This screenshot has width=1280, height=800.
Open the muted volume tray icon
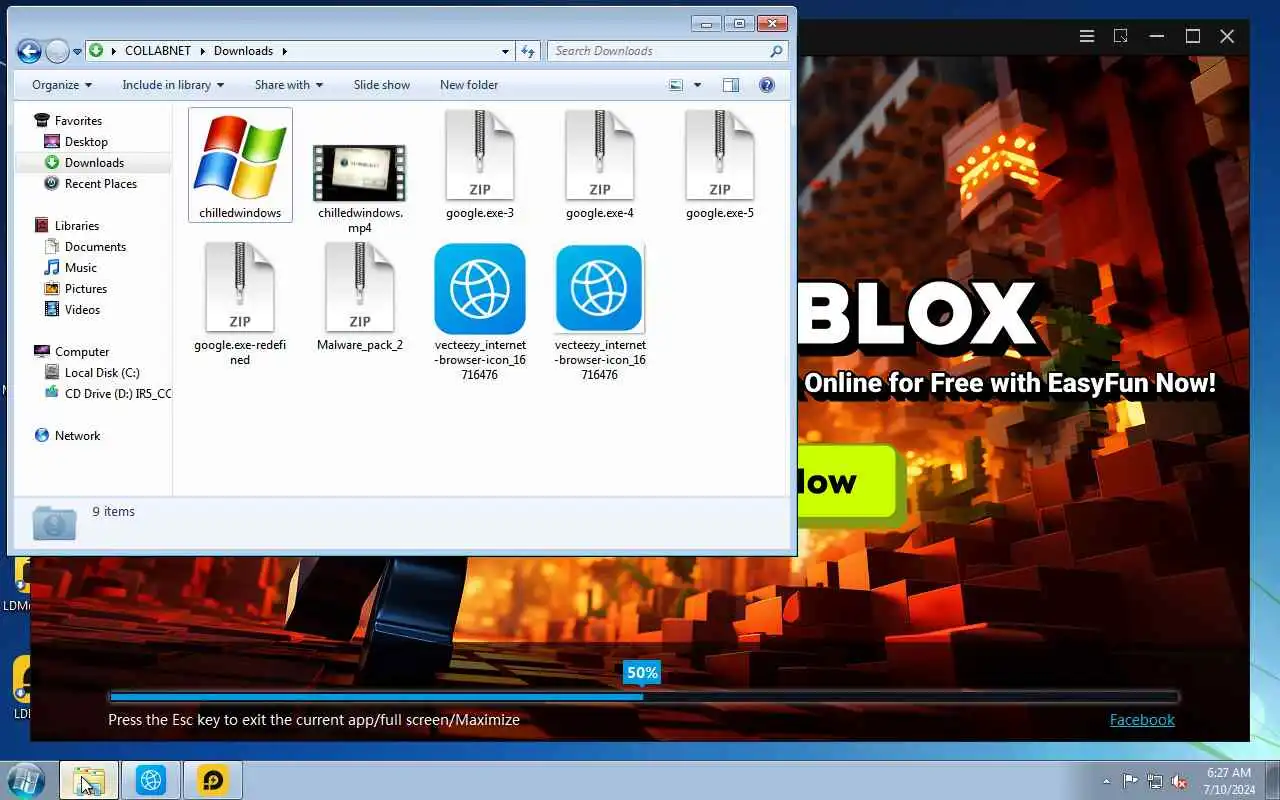pyautogui.click(x=1180, y=781)
